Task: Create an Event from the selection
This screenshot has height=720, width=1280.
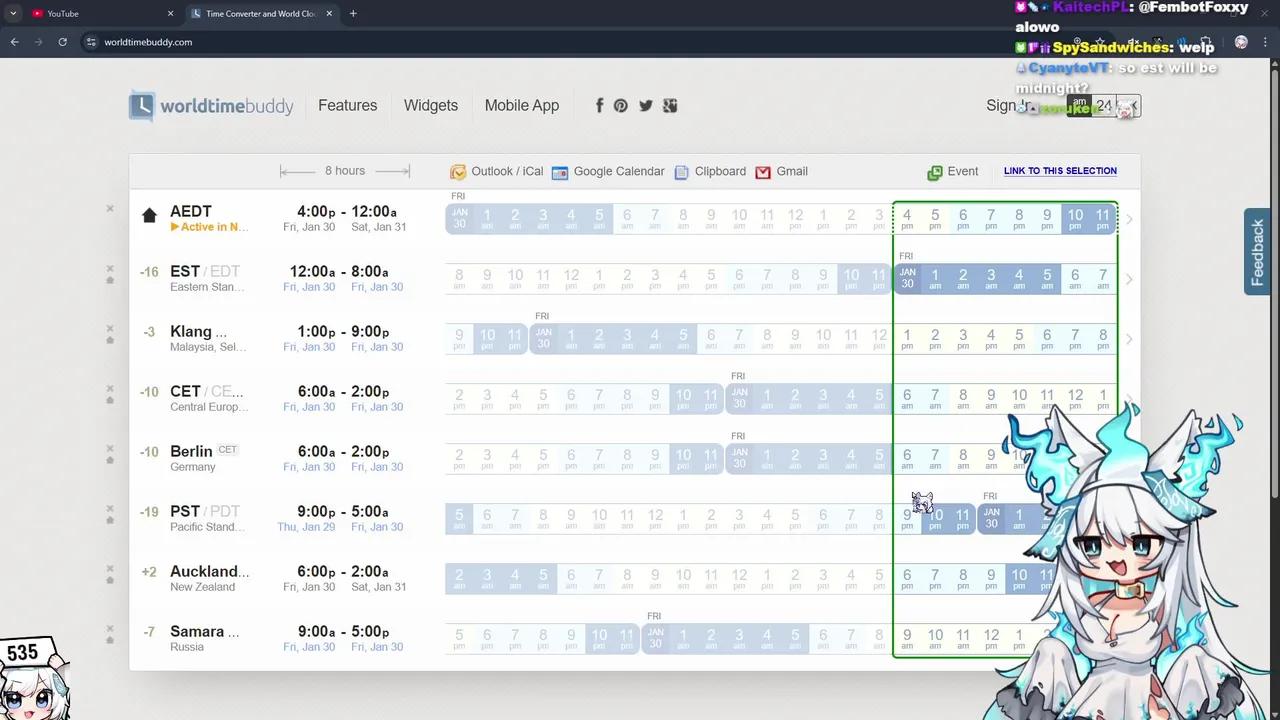Action: 952,172
